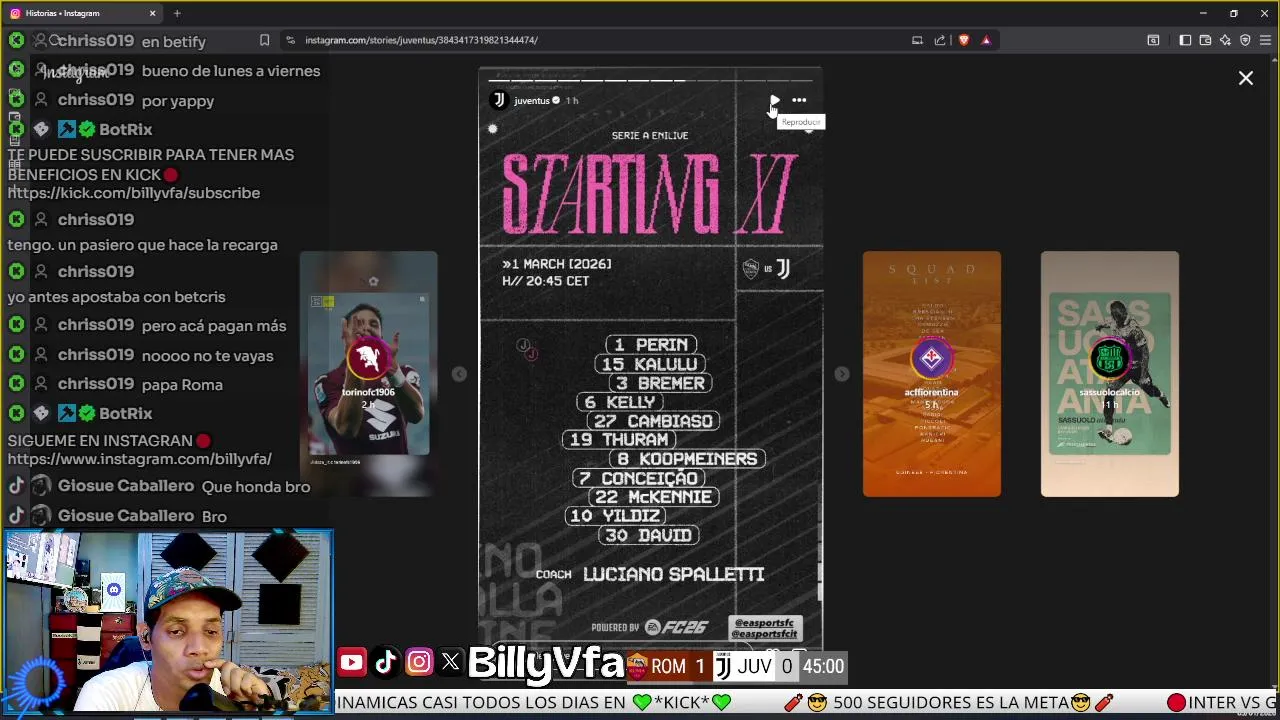Open the kick.com/billyvfa/subscribe chat link
This screenshot has width=1280, height=720.
click(134, 193)
